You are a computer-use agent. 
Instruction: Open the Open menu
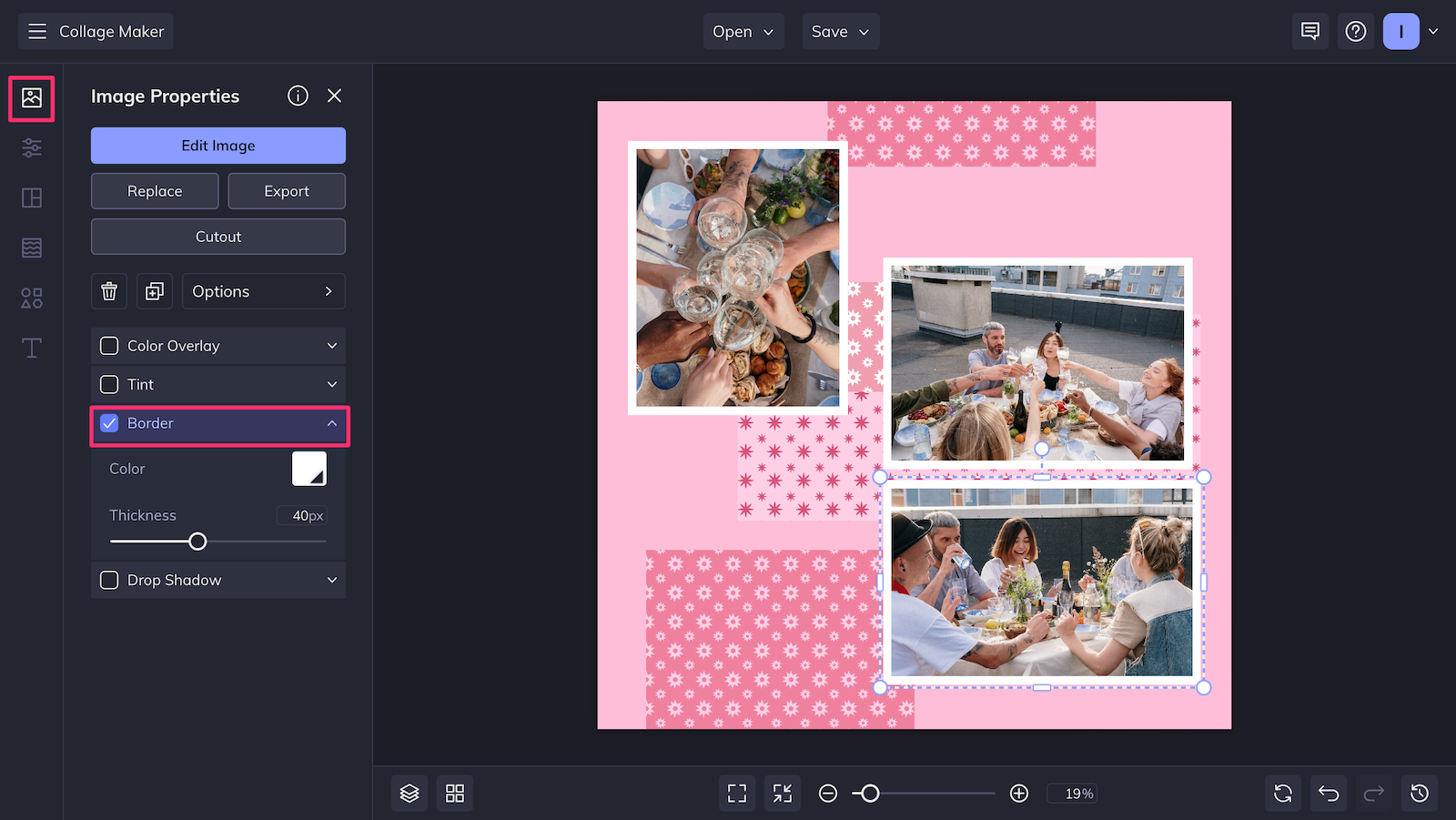tap(743, 32)
